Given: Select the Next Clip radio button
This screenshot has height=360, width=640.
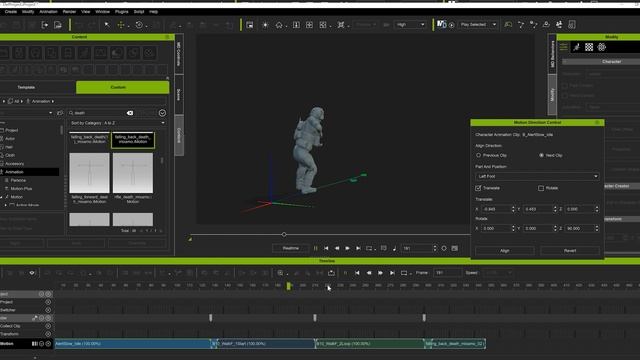Looking at the screenshot, I should [542, 156].
